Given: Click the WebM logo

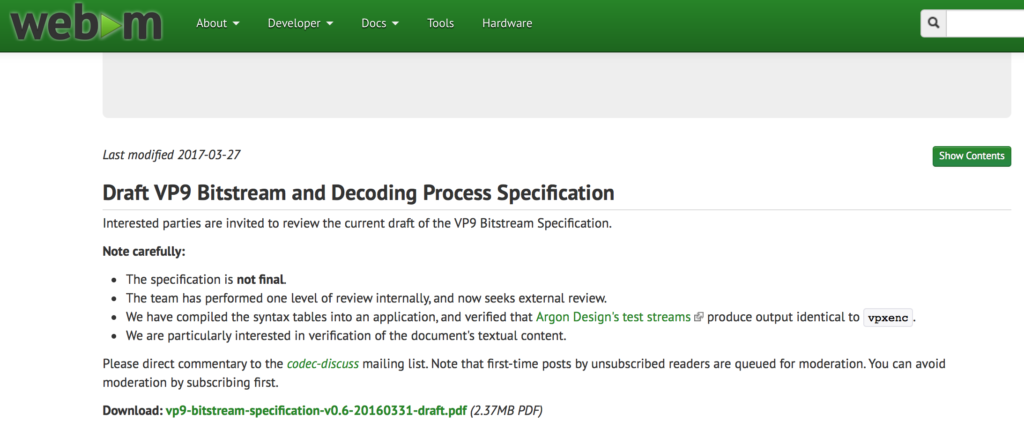Looking at the screenshot, I should click(x=86, y=24).
